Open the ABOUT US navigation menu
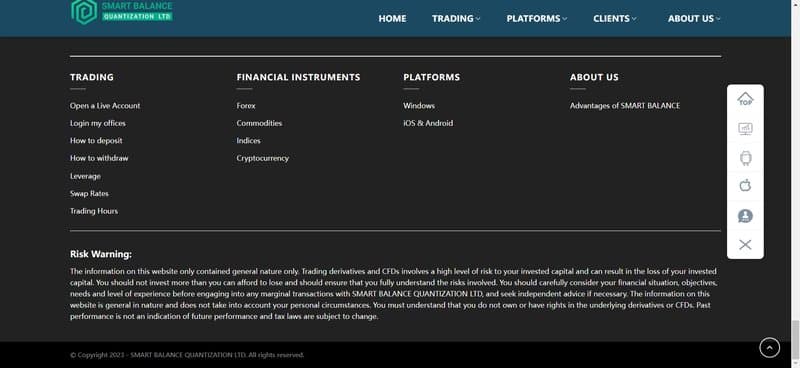Image resolution: width=800 pixels, height=368 pixels. point(694,18)
